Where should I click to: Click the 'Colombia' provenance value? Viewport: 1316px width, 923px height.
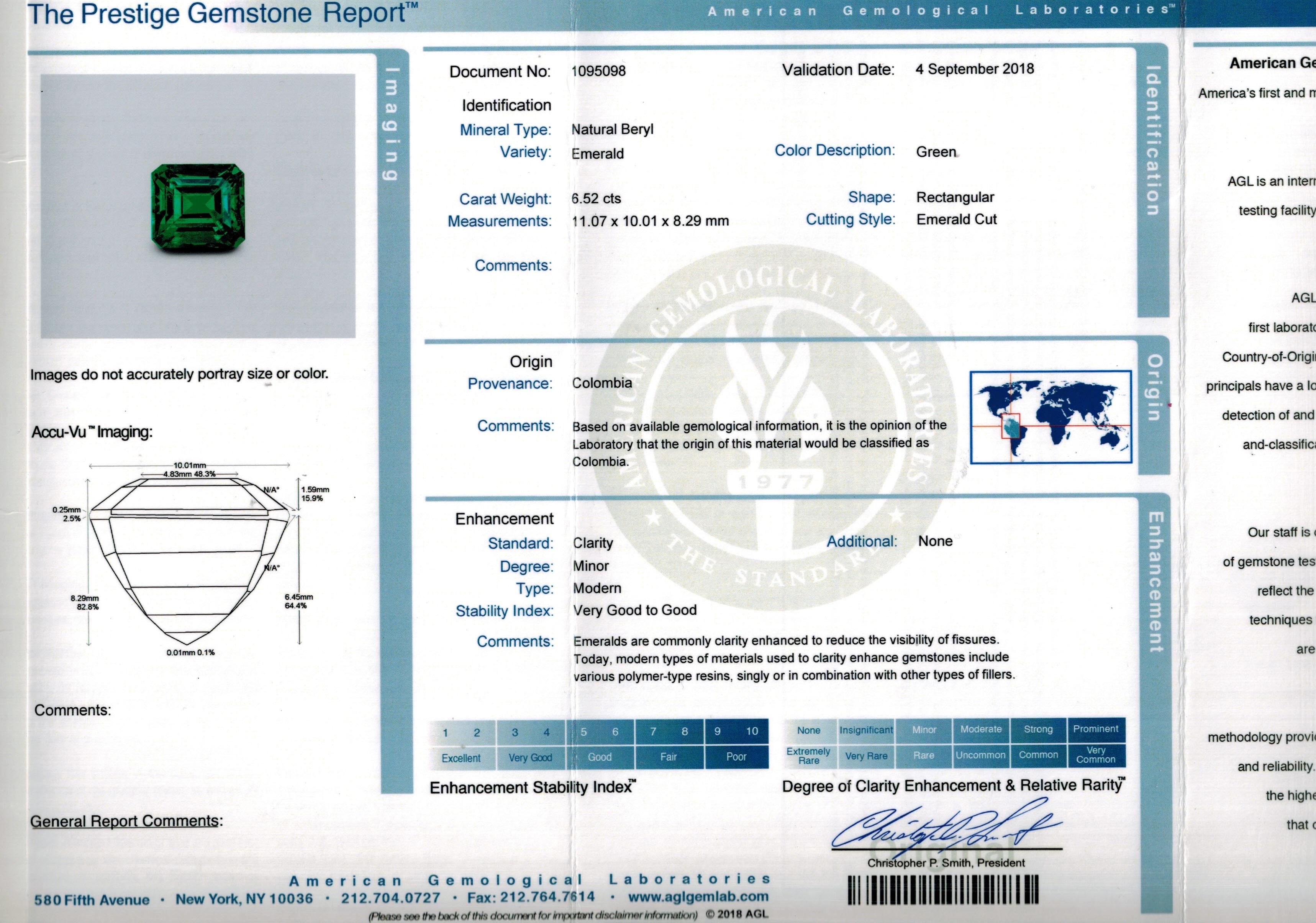602,383
